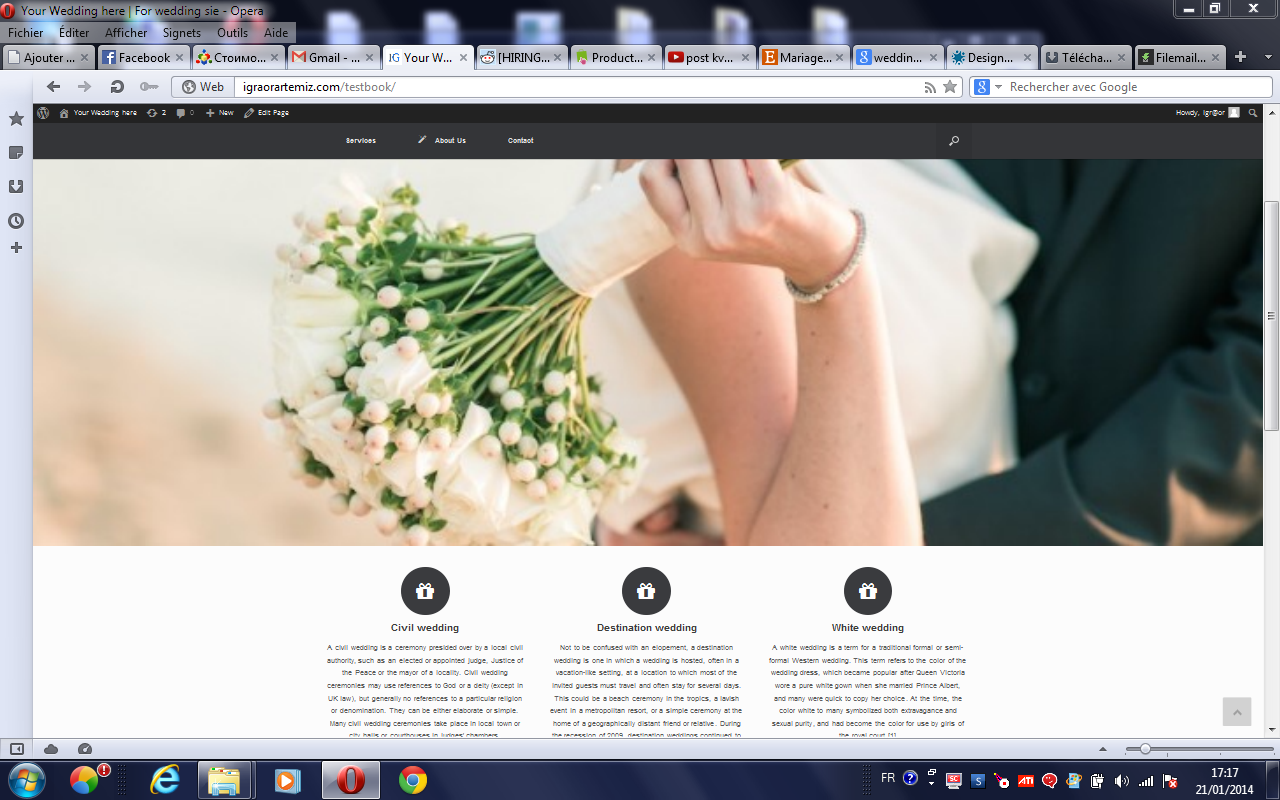Click Edit Page in the admin bar
Image resolution: width=1280 pixels, height=800 pixels.
[x=266, y=113]
